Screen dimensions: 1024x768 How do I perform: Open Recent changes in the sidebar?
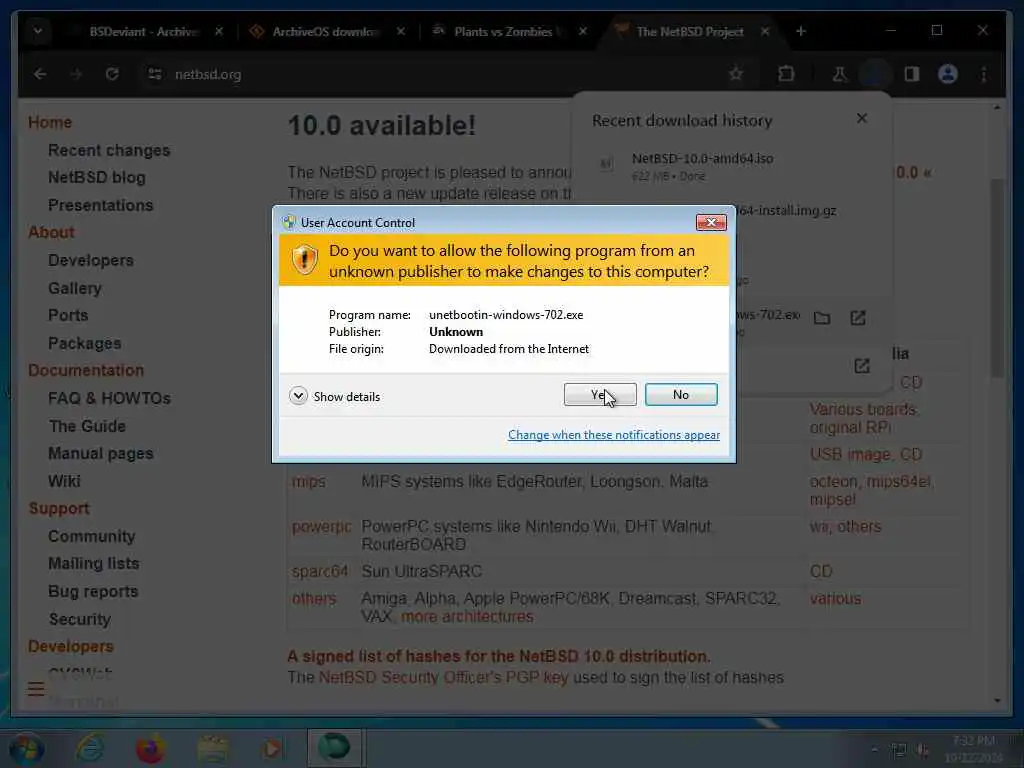click(109, 150)
